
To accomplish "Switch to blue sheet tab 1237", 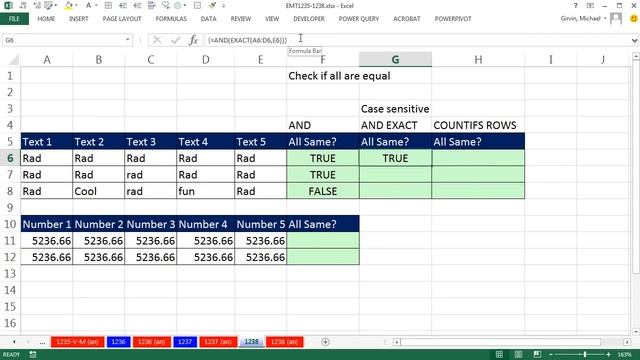I will click(x=185, y=342).
